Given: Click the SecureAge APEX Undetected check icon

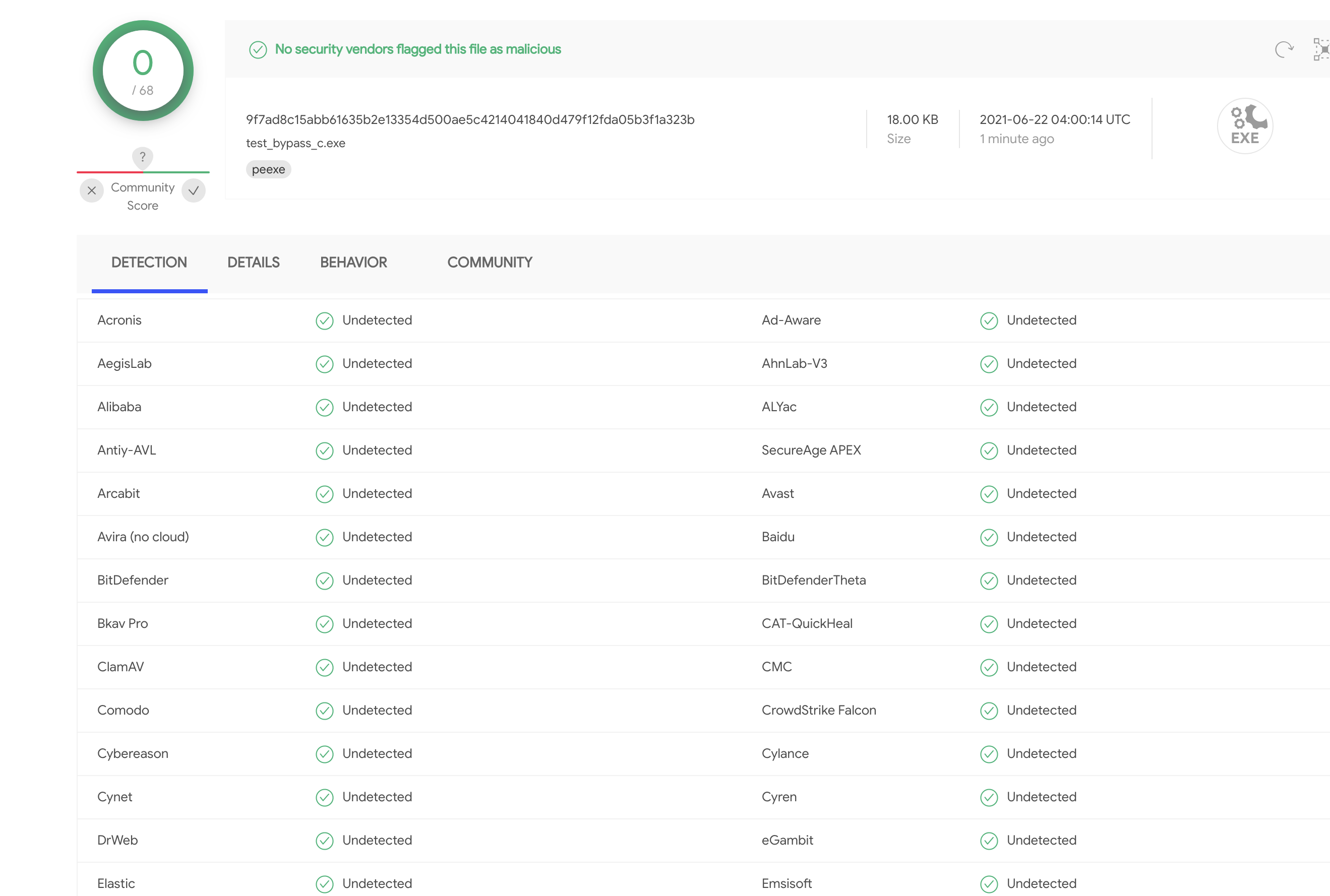Looking at the screenshot, I should (x=989, y=452).
